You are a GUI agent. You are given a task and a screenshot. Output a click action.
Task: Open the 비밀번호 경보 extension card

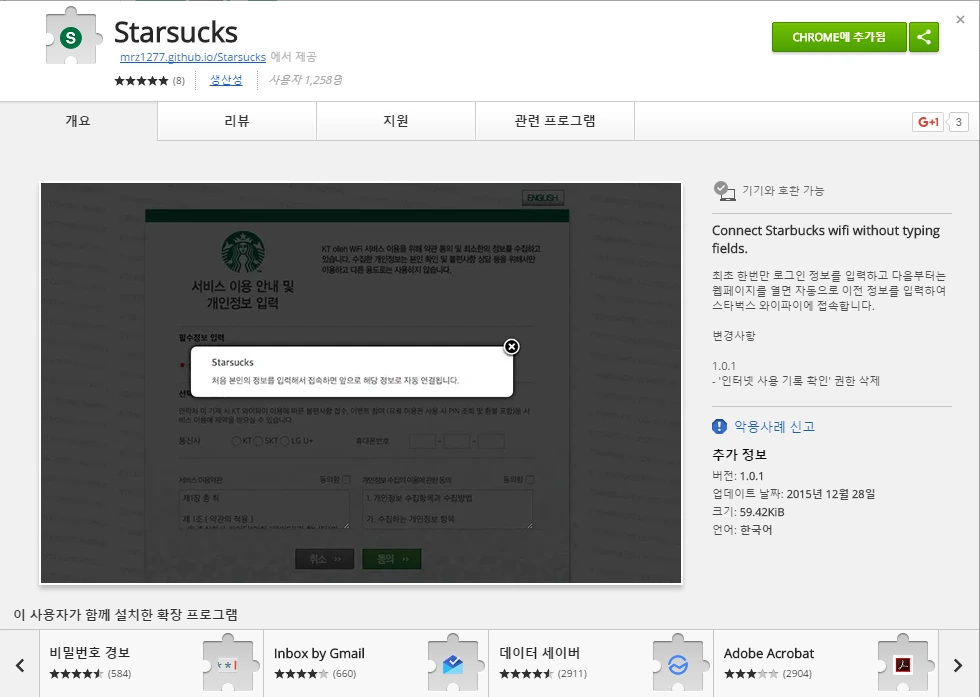151,663
